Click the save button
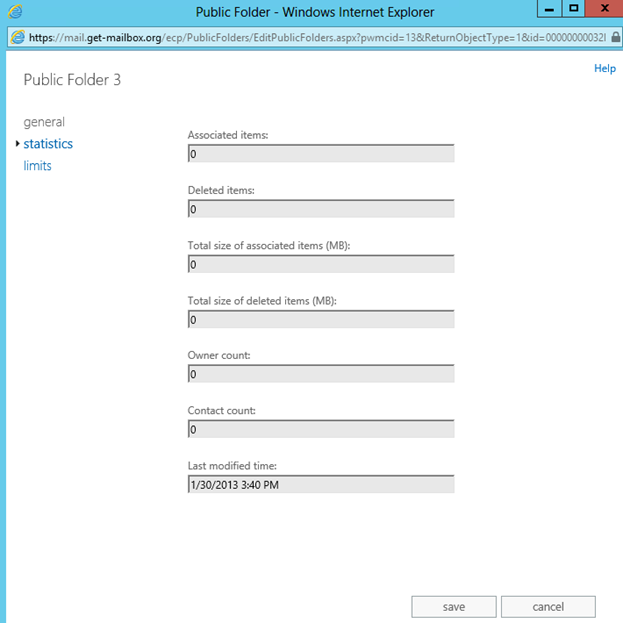 (x=454, y=607)
